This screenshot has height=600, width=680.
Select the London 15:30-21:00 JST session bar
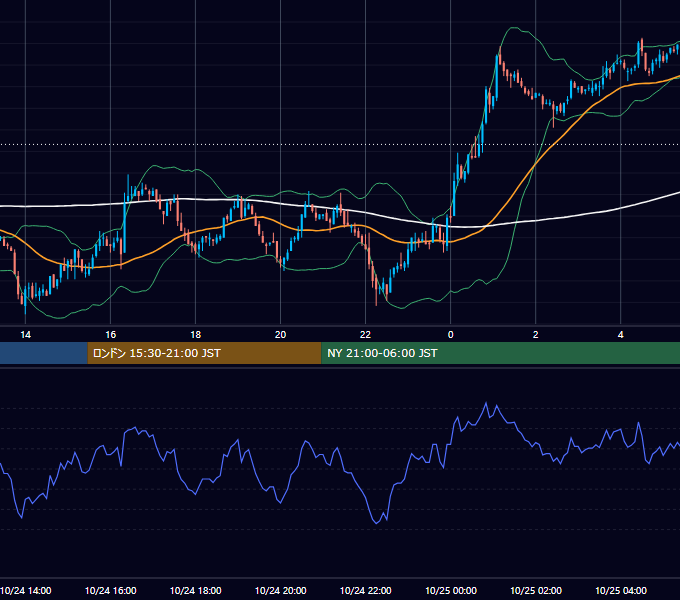[x=204, y=353]
